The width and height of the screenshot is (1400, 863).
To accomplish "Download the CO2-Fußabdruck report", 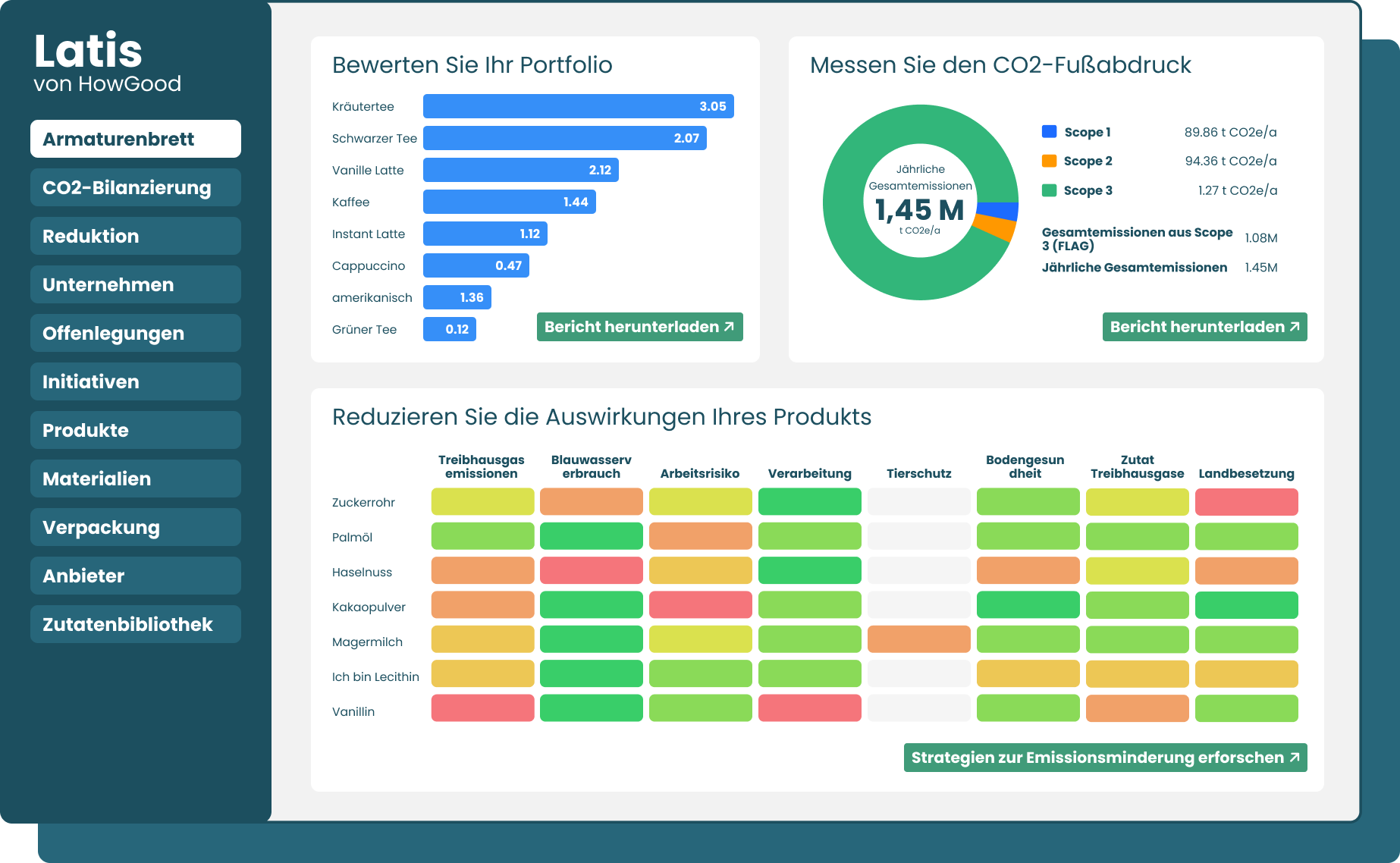I will (1205, 327).
